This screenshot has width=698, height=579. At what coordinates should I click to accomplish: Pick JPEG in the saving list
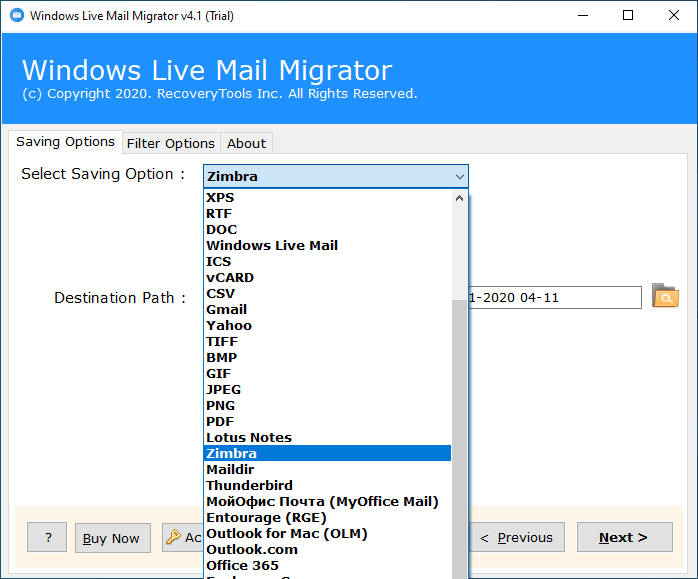click(327, 390)
